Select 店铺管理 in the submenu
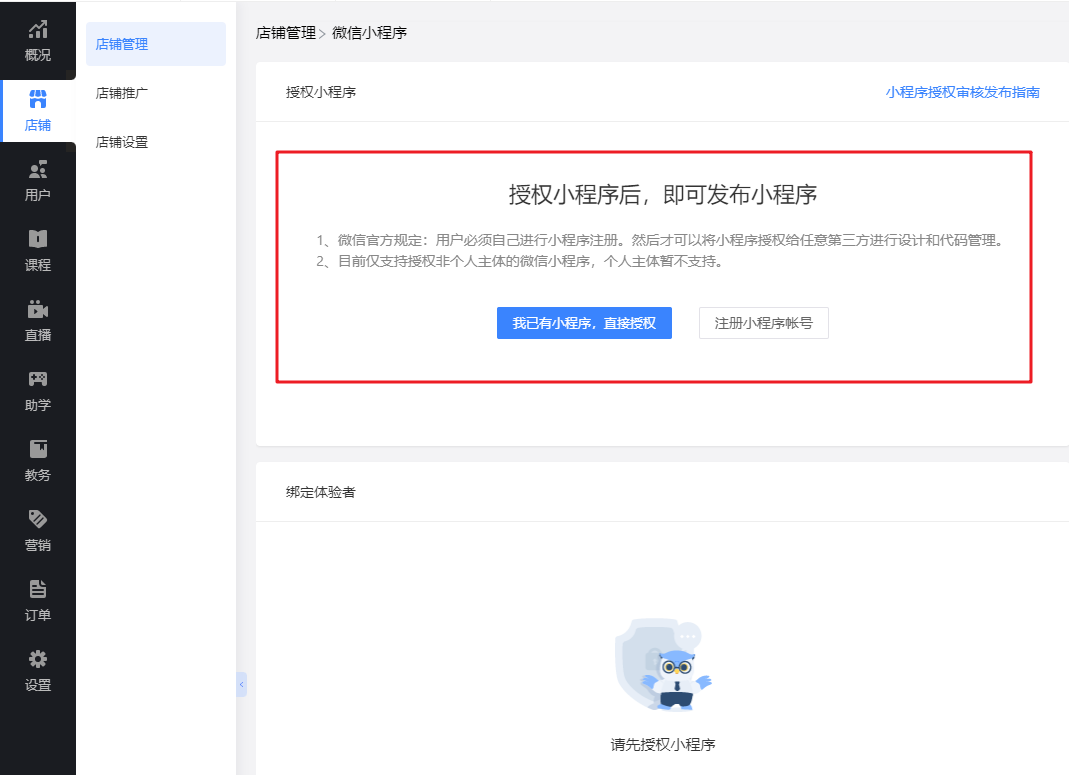 point(155,44)
